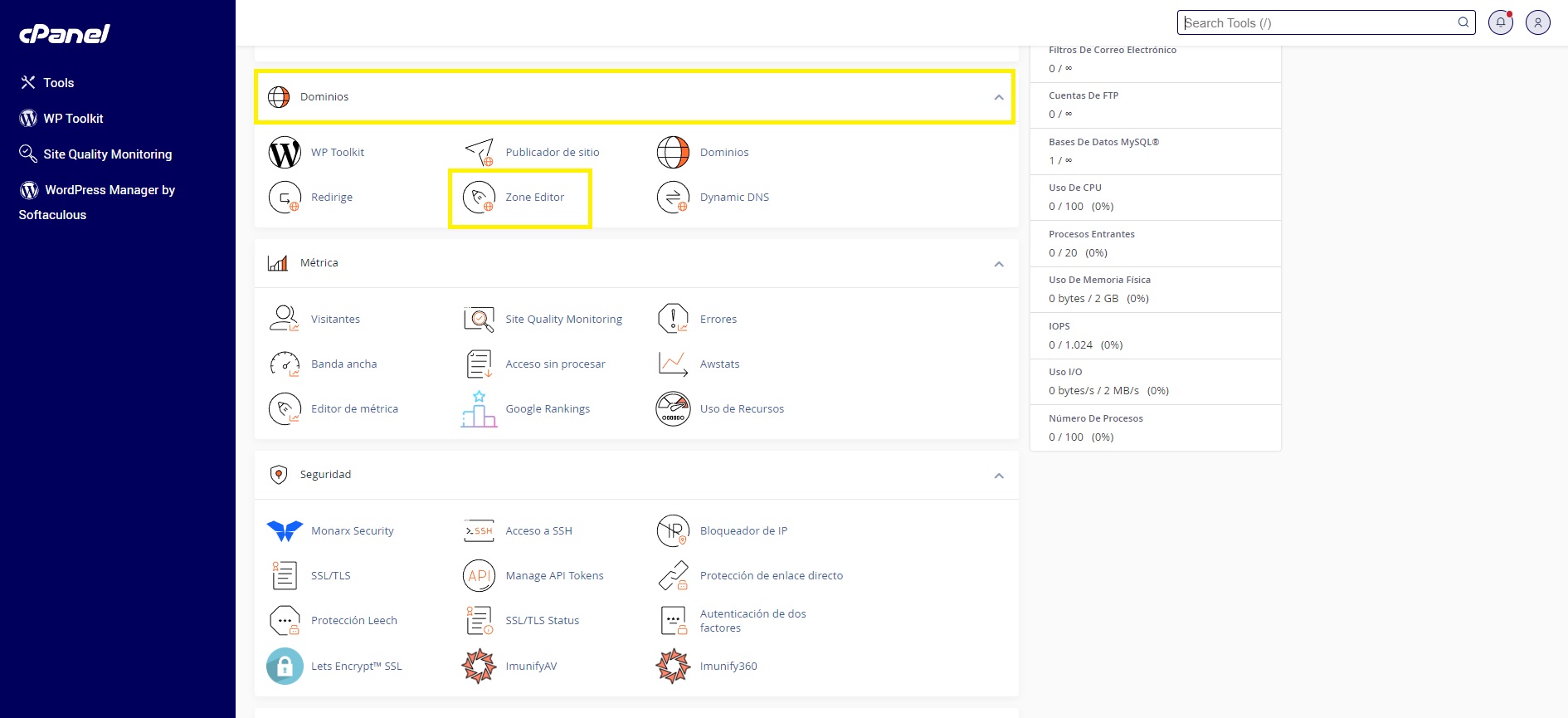Select Tools in the left sidebar
Screen dimensions: 1568x718
[x=58, y=83]
